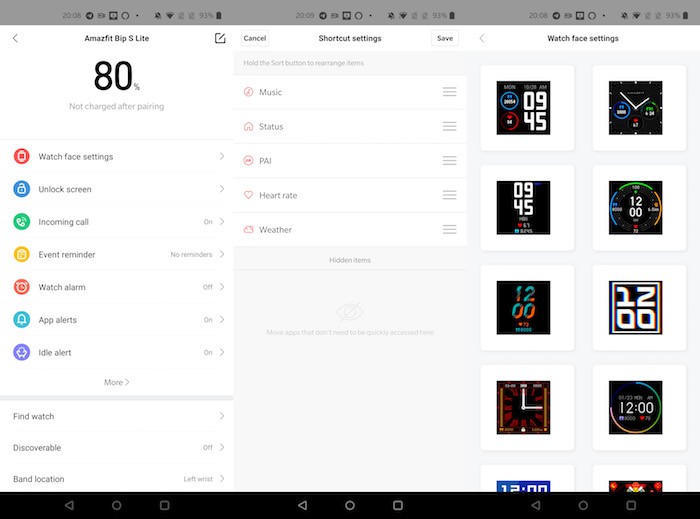
Task: Go back from the Amazfit Bip S Lite screen
Action: (16, 38)
